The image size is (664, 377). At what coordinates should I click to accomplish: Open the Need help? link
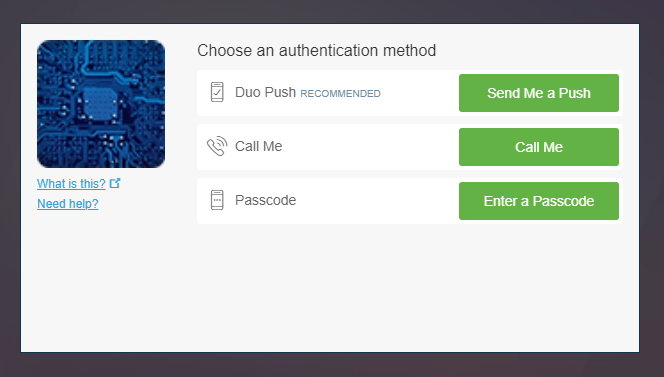(68, 204)
